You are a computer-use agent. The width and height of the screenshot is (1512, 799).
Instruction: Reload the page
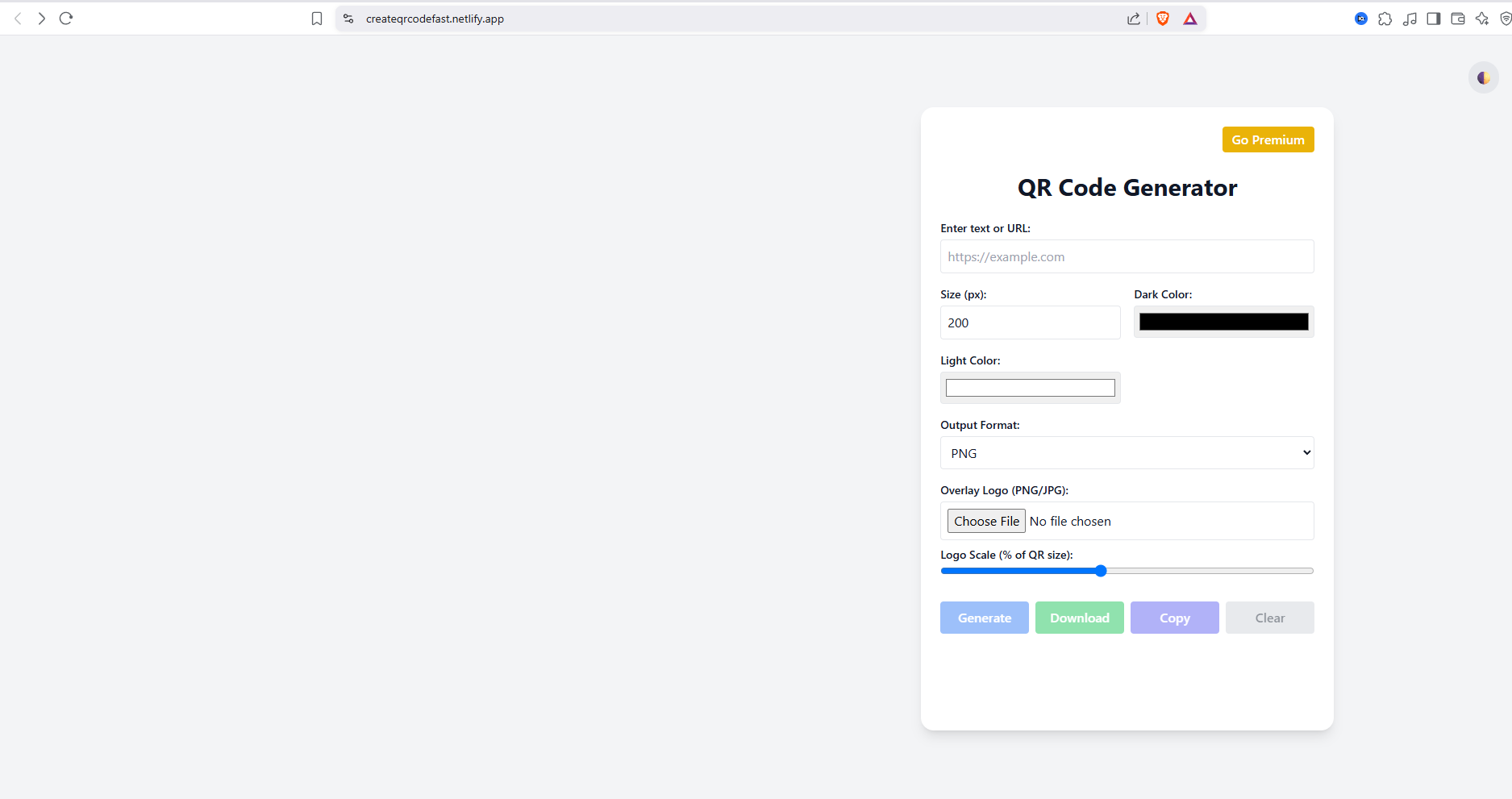tap(66, 19)
